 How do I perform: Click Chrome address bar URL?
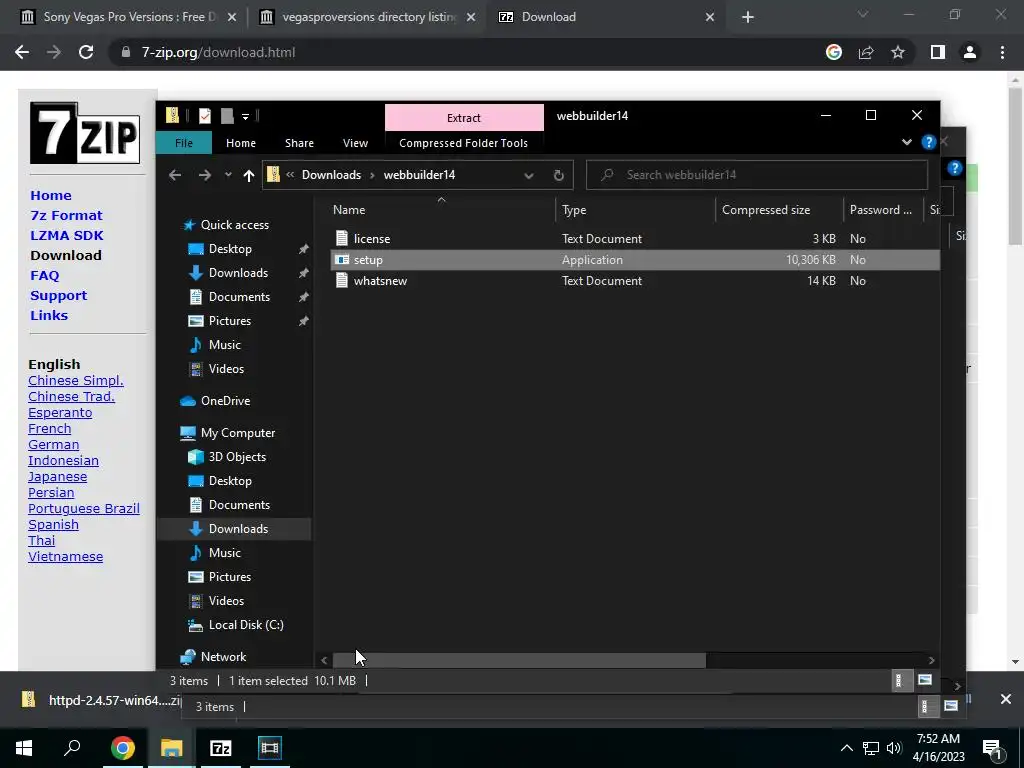[x=218, y=52]
